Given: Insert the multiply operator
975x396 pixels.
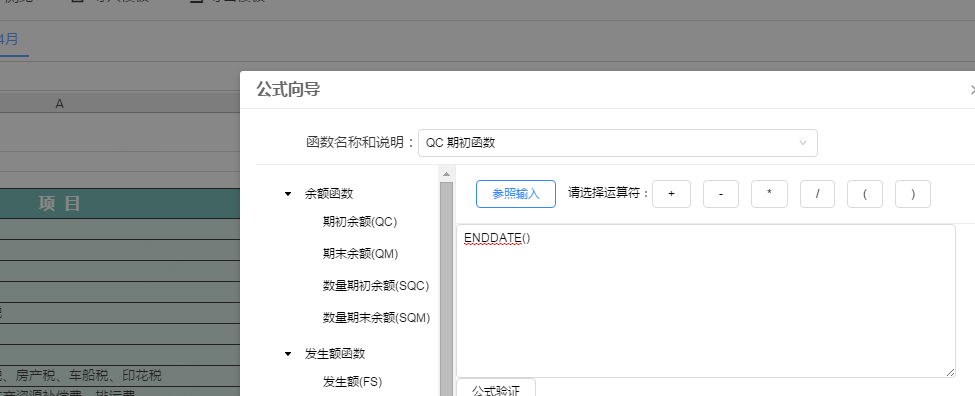Looking at the screenshot, I should (769, 194).
